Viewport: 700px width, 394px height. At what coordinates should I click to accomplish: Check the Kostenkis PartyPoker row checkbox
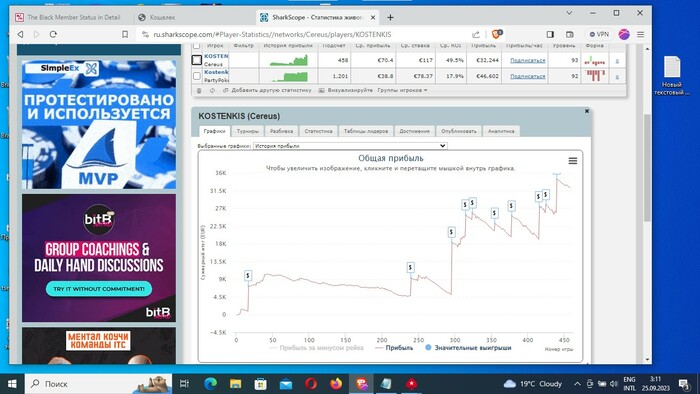(197, 76)
